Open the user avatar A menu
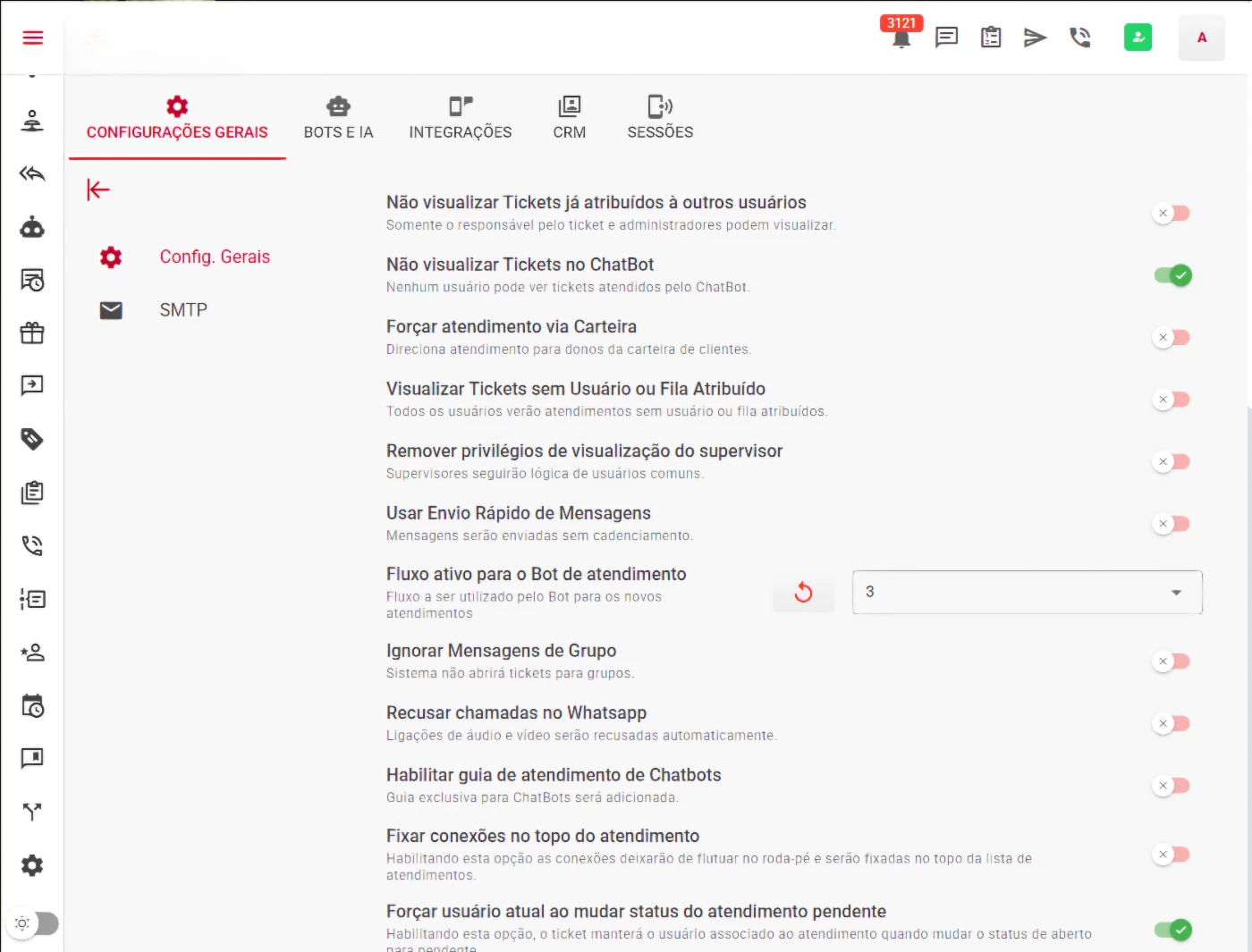Viewport: 1252px width, 952px height. pyautogui.click(x=1201, y=38)
